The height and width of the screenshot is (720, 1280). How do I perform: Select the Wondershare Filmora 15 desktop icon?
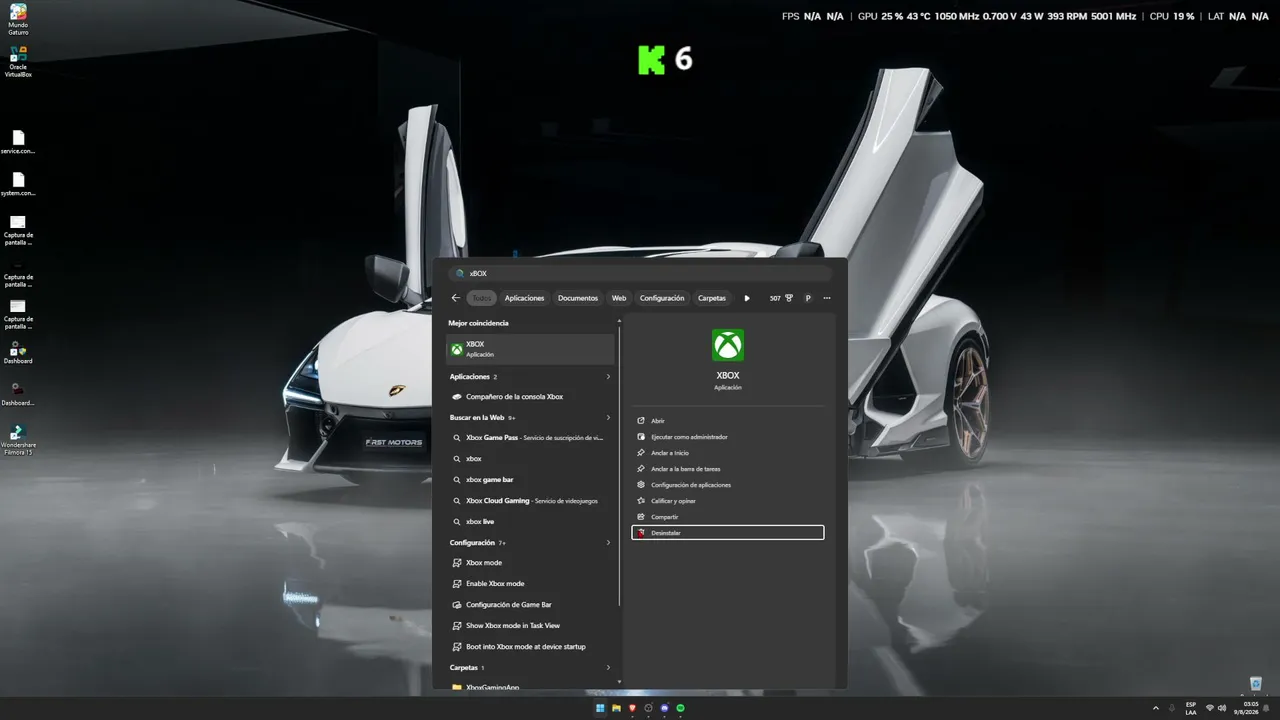click(18, 440)
